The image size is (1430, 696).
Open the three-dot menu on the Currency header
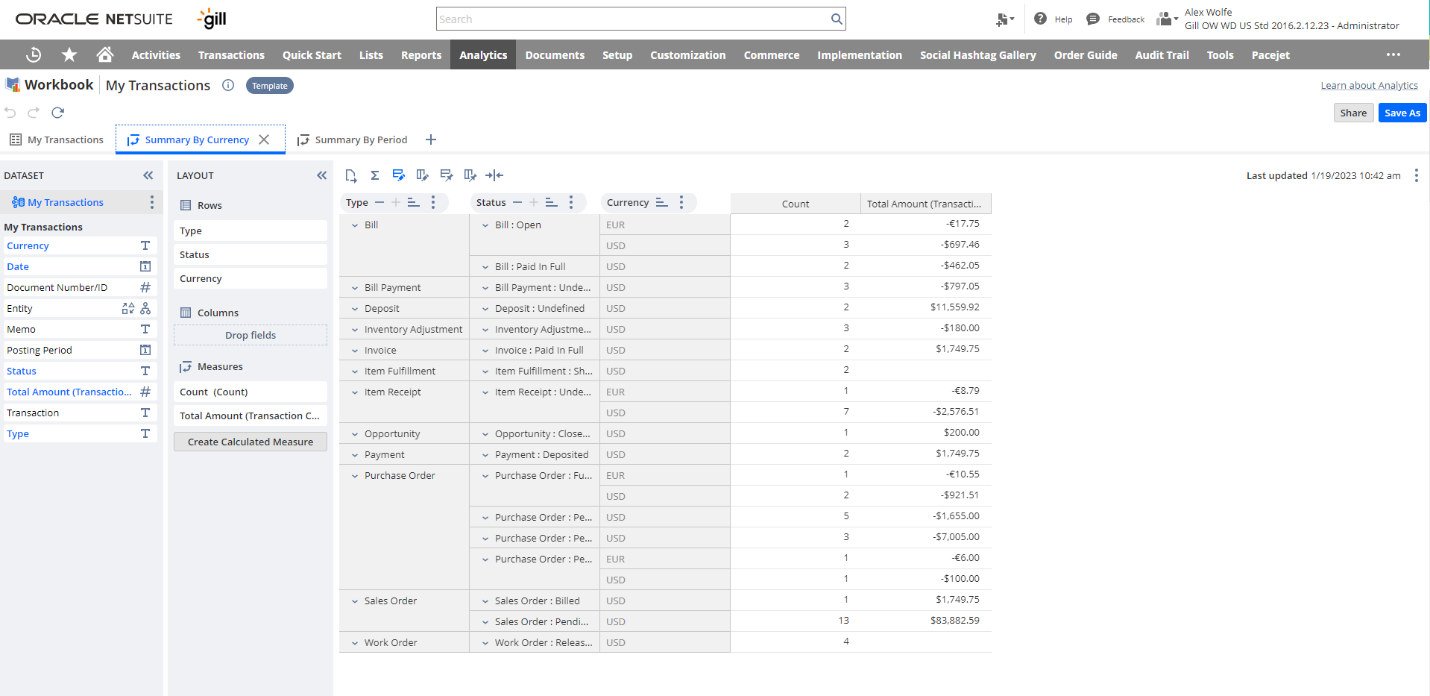click(681, 202)
